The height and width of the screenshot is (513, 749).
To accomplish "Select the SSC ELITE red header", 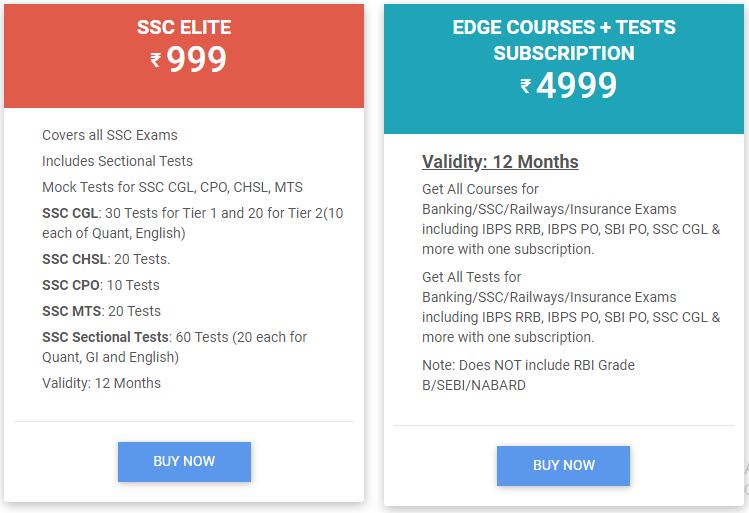I will point(184,56).
